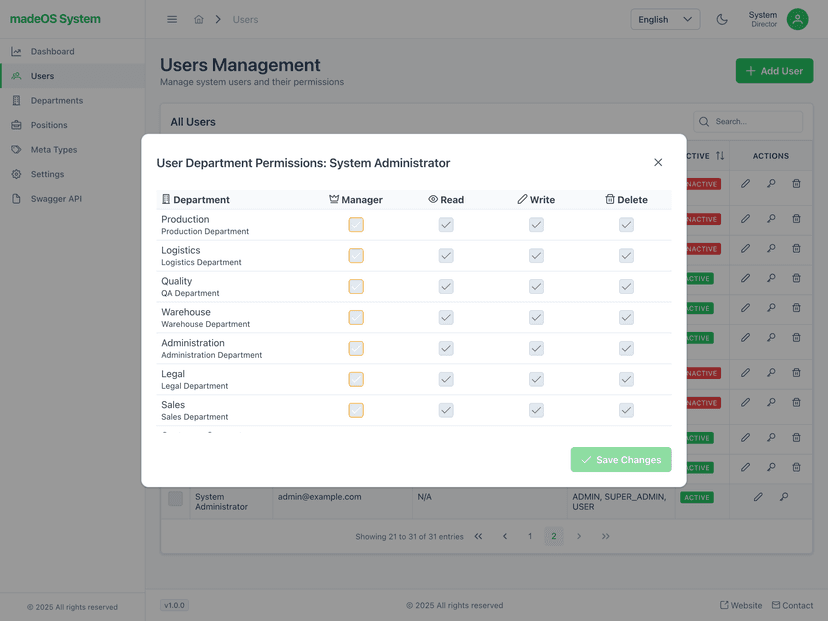Click the madeOS System logo
Viewport: 828px width, 621px height.
click(55, 19)
